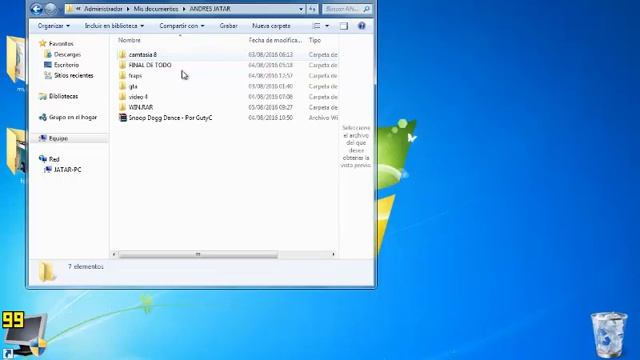Open Incluir en biblioteca dropdown
The image size is (640, 360).
[114, 26]
